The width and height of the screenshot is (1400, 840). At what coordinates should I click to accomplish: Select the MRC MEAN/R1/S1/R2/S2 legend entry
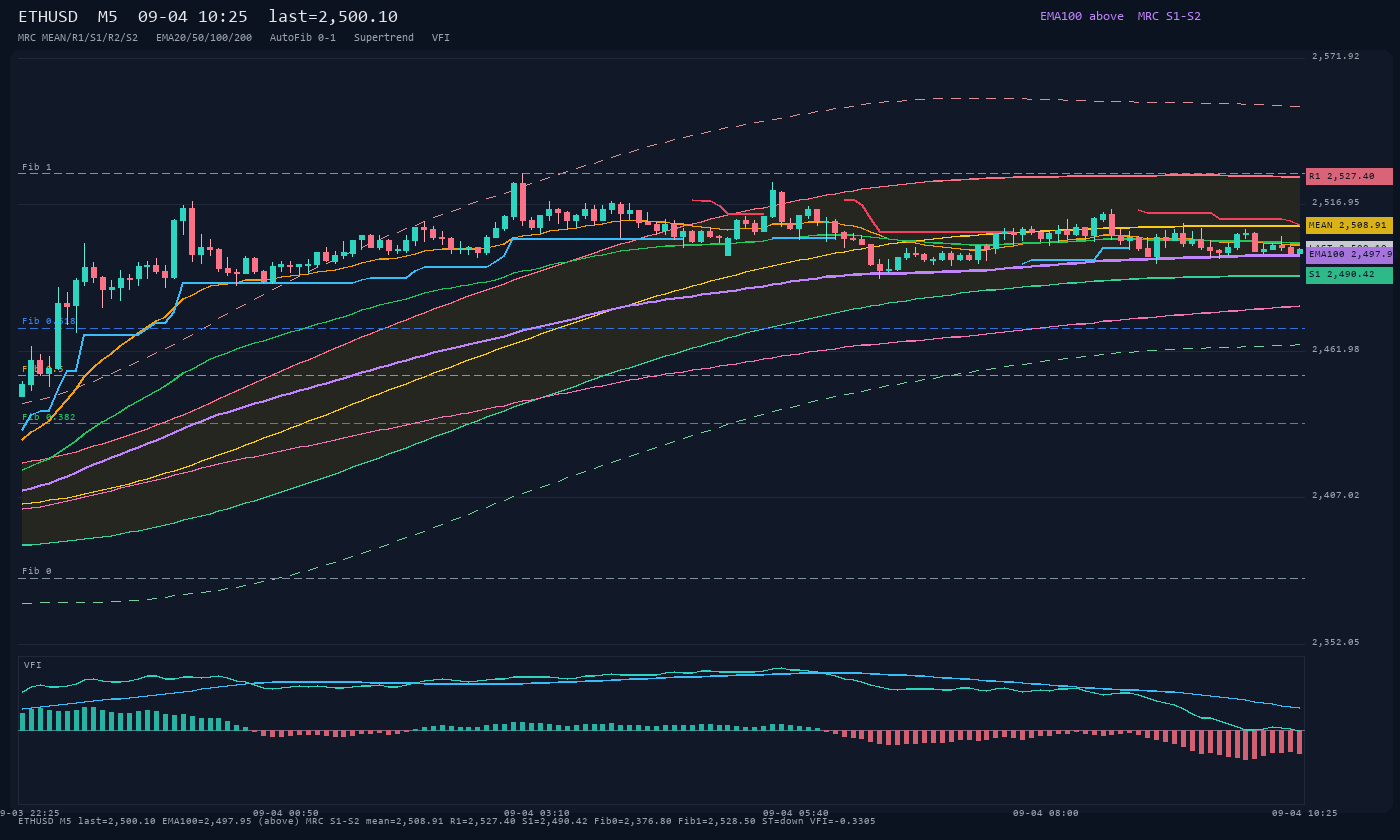(78, 37)
